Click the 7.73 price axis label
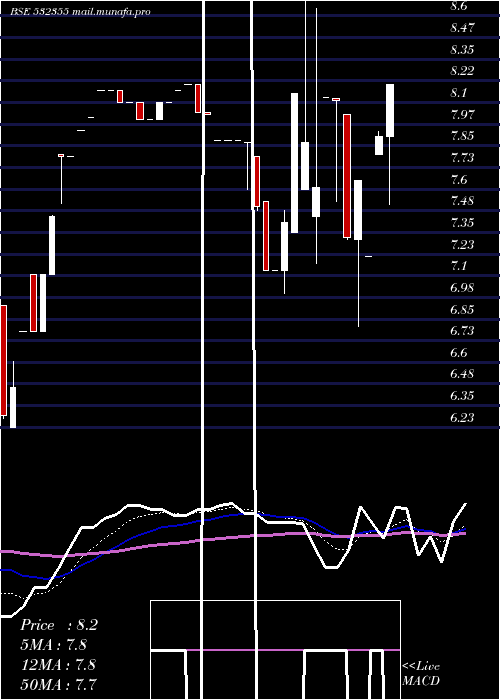The image size is (500, 700). (x=462, y=158)
